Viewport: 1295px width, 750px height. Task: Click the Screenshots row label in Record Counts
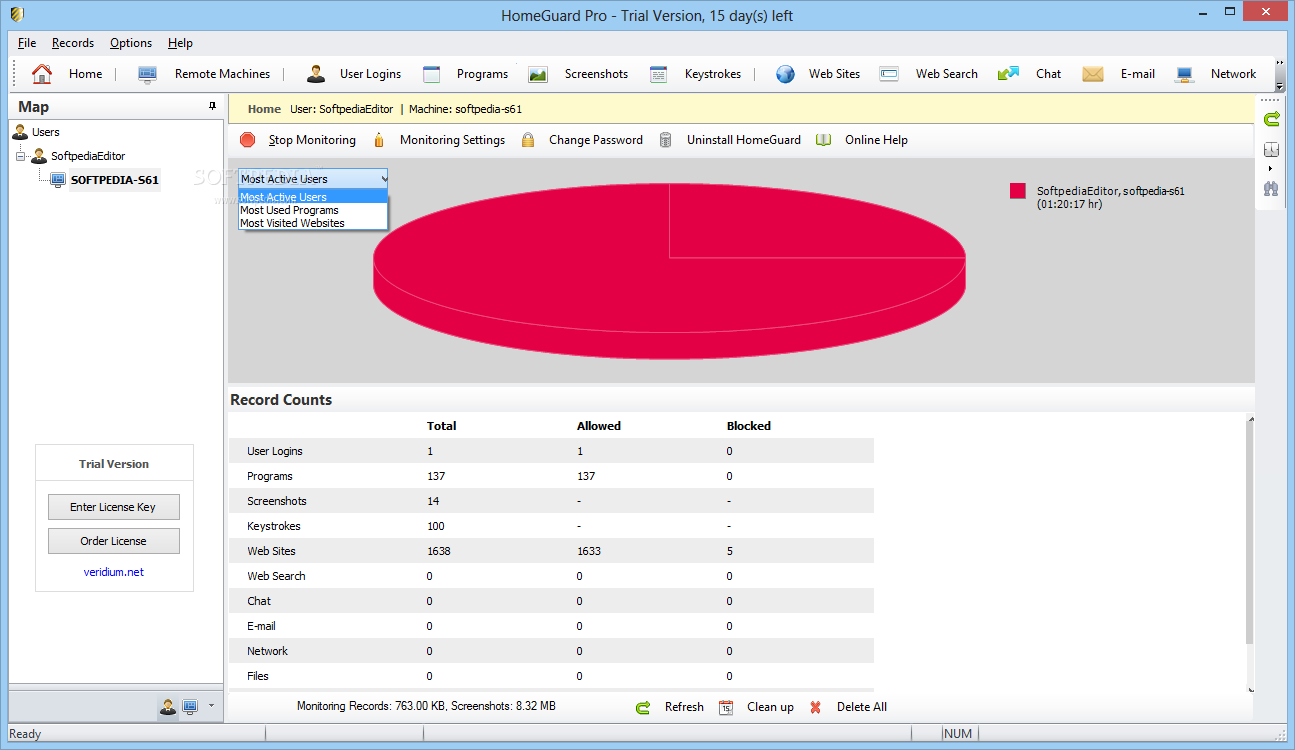277,501
